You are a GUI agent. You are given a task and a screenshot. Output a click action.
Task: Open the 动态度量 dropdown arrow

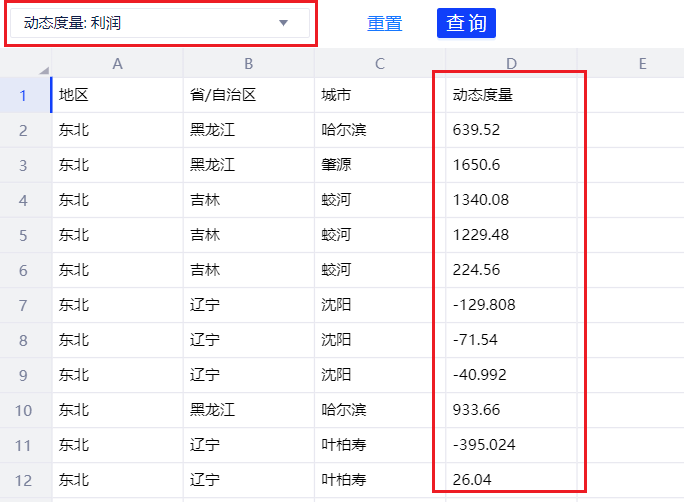tap(283, 23)
